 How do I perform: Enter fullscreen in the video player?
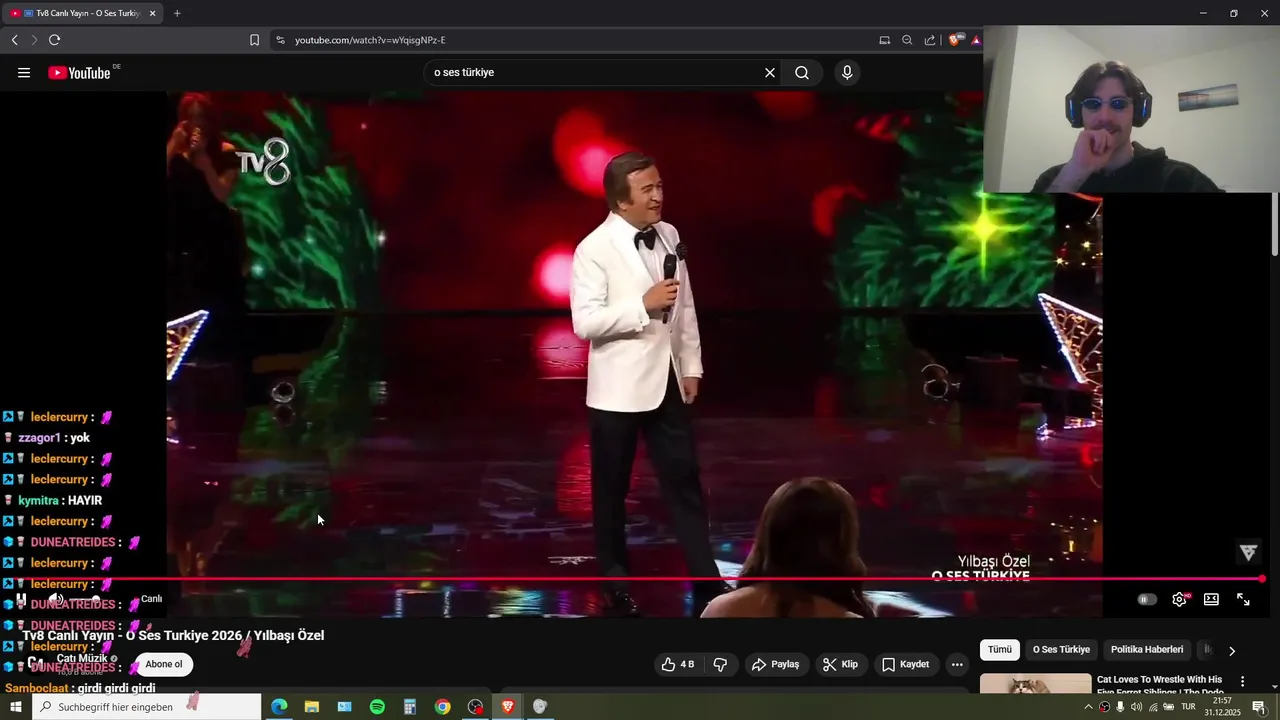[x=1243, y=599]
